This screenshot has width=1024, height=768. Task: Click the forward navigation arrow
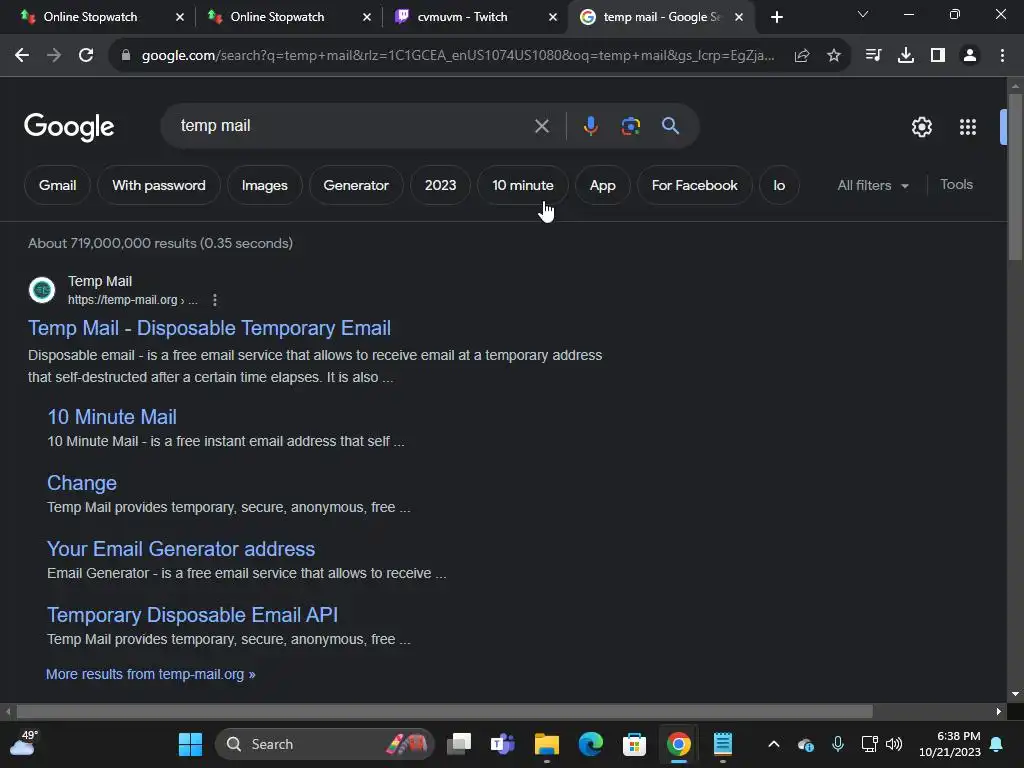[x=54, y=56]
